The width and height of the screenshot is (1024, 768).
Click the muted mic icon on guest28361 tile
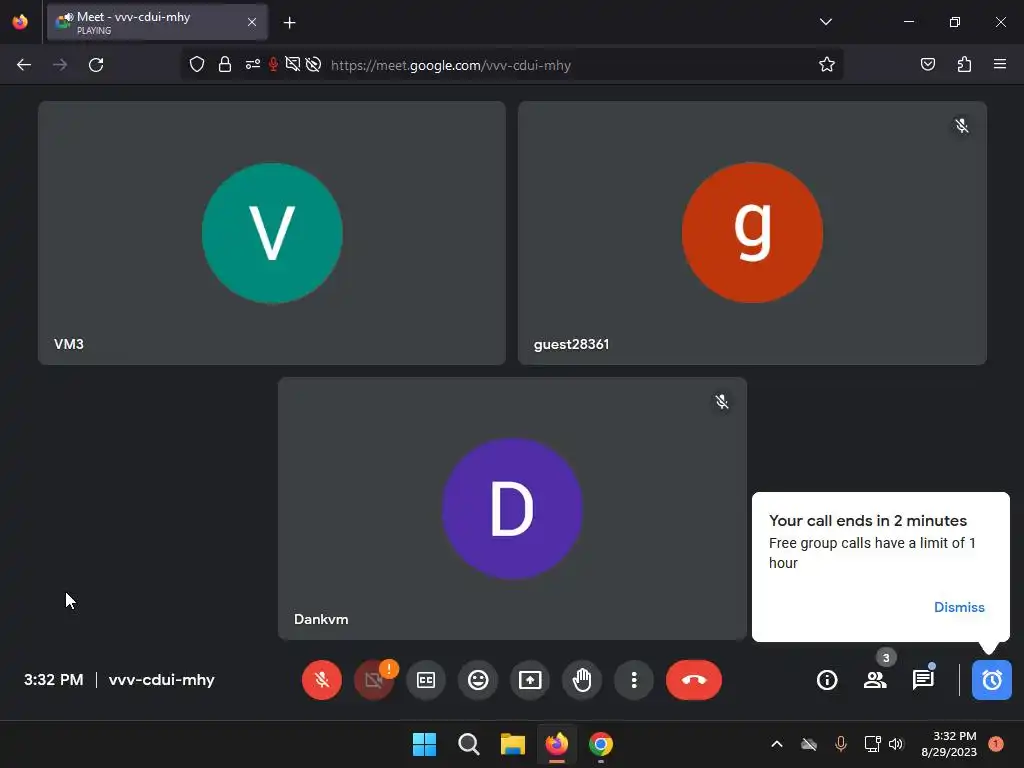[x=961, y=125]
